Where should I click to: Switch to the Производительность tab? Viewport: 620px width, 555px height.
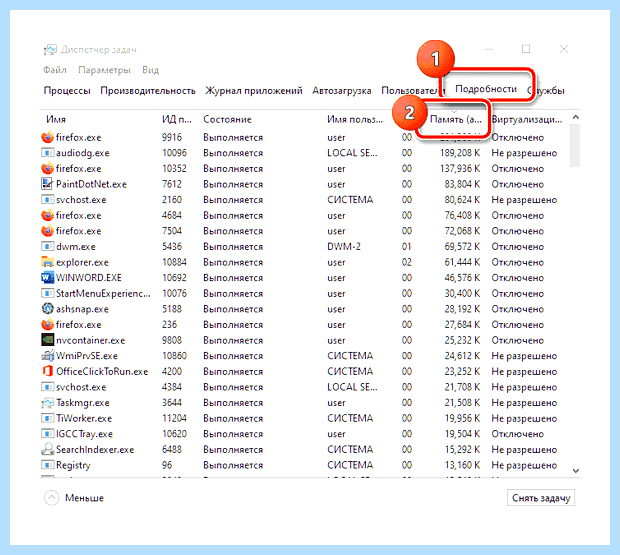coord(148,91)
